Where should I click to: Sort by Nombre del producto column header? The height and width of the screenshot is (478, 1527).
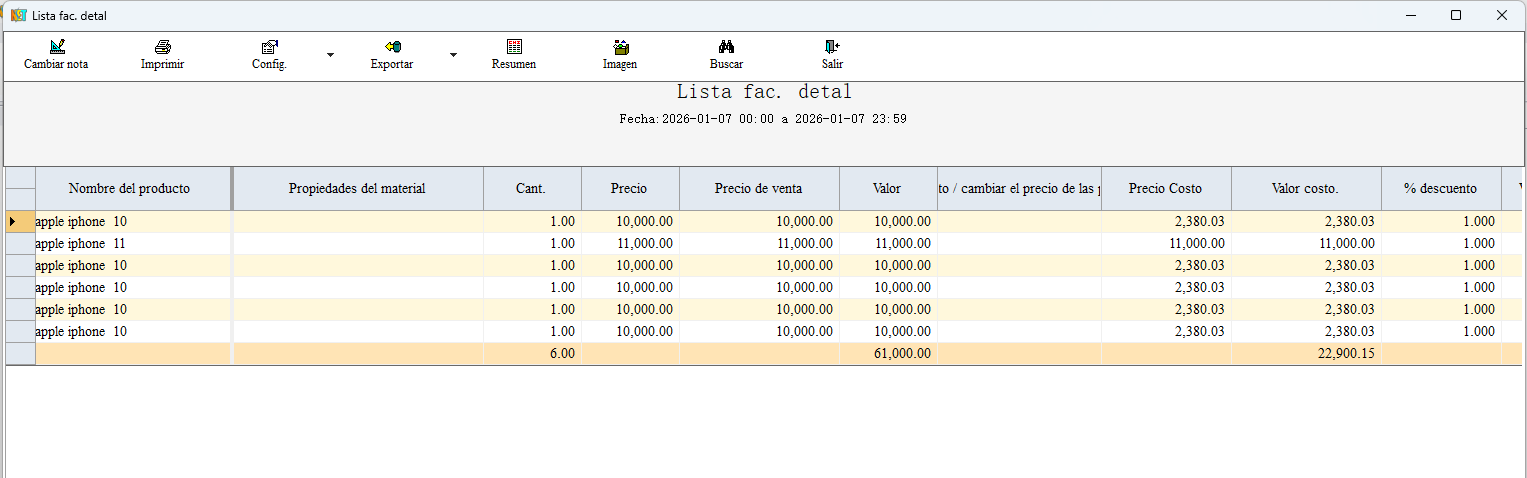(129, 189)
